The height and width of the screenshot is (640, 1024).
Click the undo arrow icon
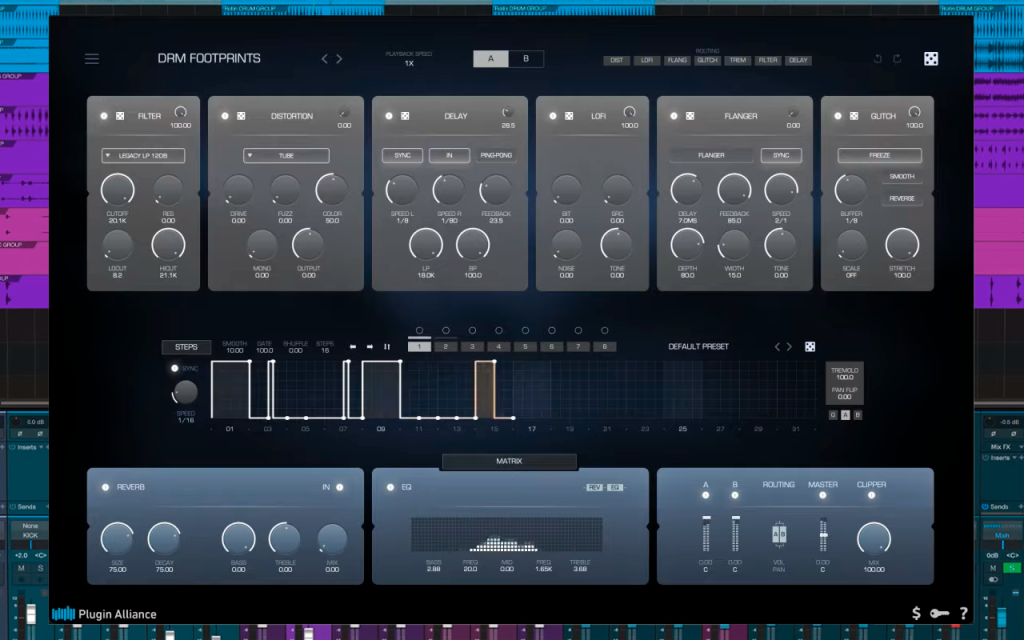click(x=878, y=59)
